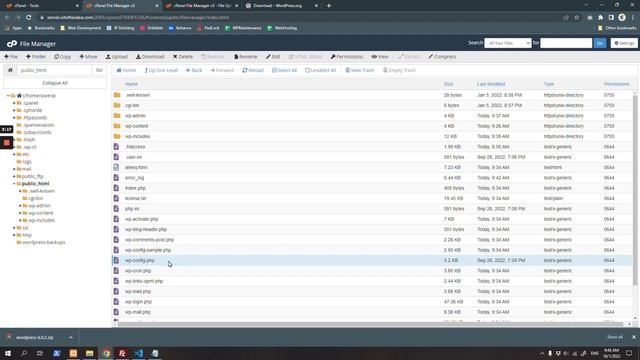The width and height of the screenshot is (640, 360).
Task: Expand the .cphorde folder in tree
Action: tap(14, 110)
